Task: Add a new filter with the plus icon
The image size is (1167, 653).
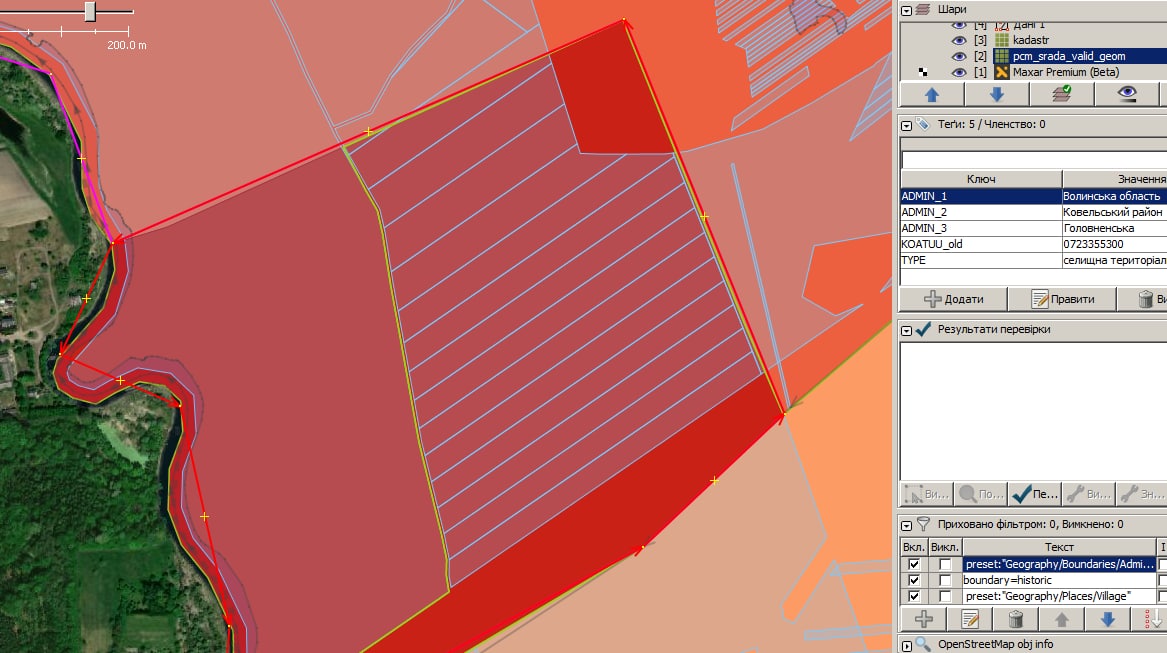Action: (x=924, y=619)
